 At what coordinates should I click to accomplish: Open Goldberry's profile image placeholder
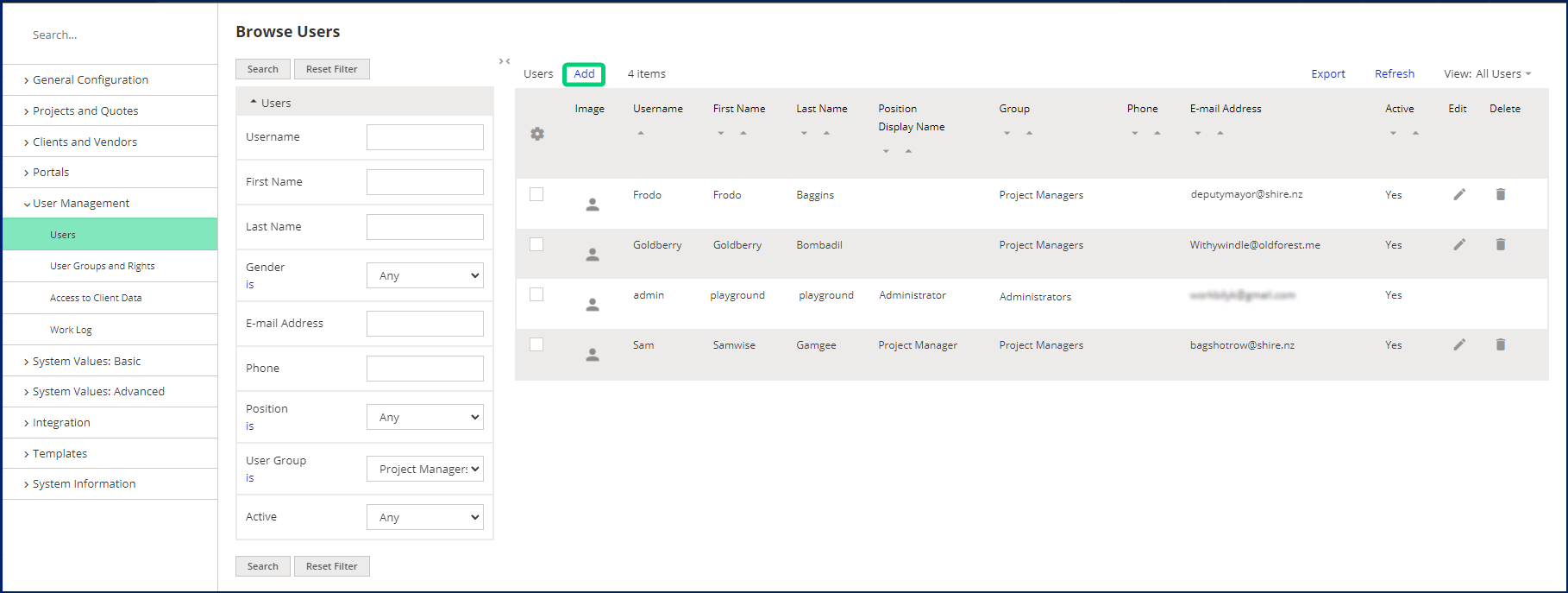[x=593, y=255]
